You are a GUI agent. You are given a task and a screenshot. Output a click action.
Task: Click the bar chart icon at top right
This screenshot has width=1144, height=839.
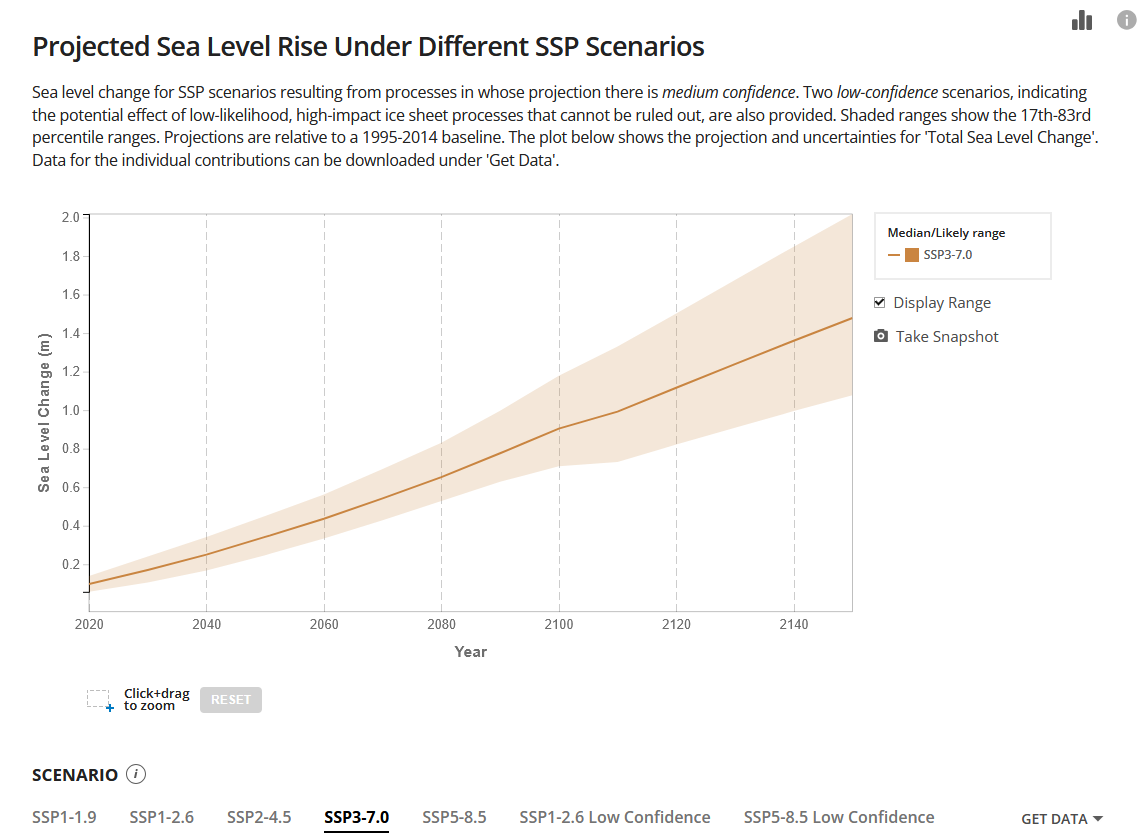coord(1081,20)
